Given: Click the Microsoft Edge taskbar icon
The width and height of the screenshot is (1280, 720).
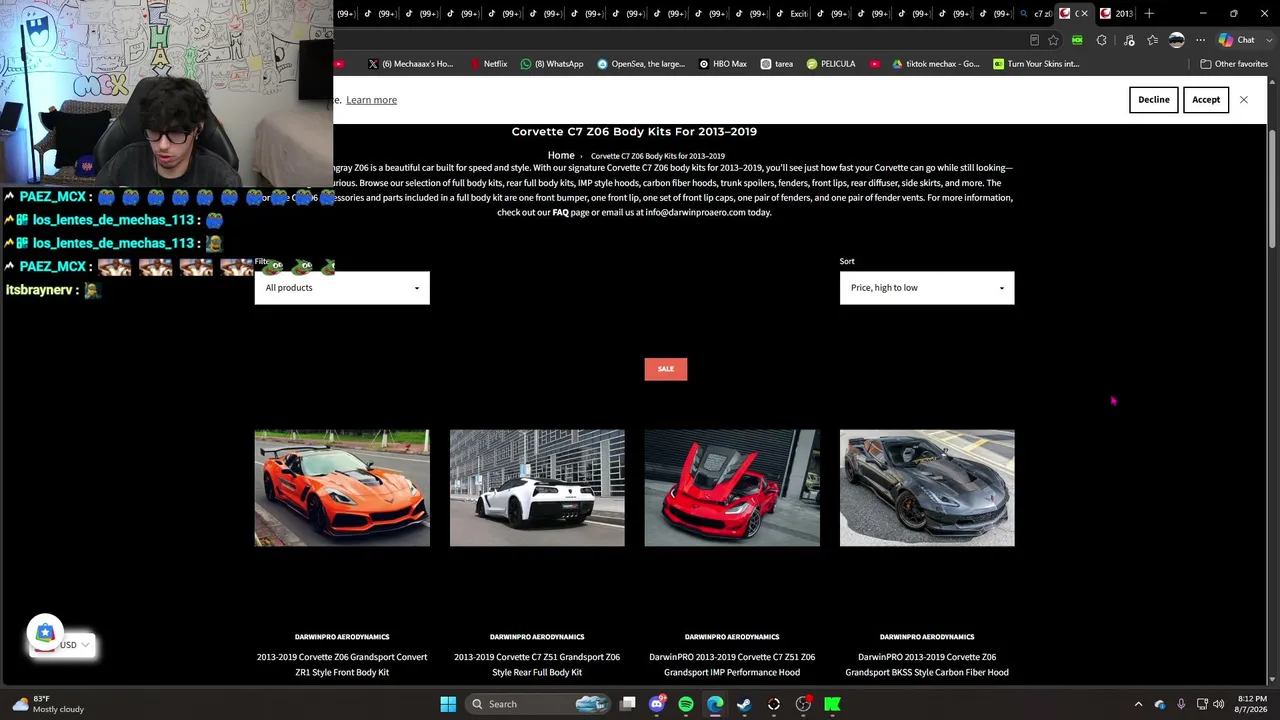Looking at the screenshot, I should coord(715,704).
